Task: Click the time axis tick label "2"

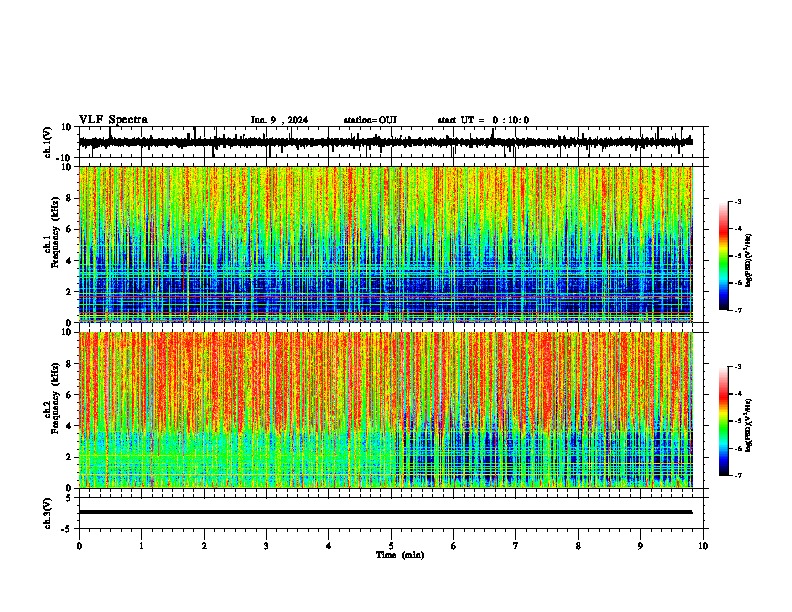Action: (x=204, y=546)
